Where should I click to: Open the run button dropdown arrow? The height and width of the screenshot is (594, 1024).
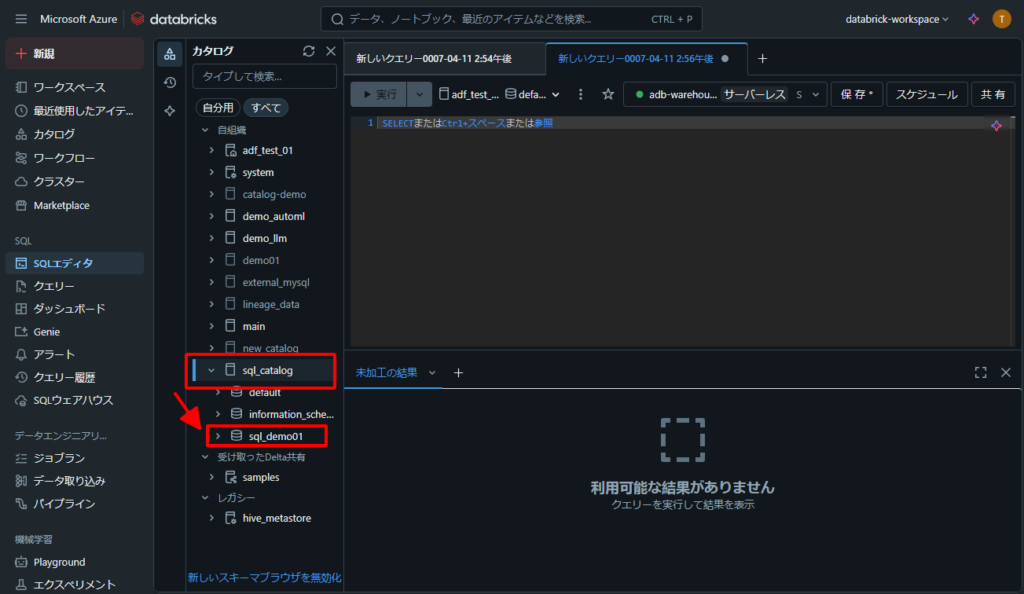(419, 95)
